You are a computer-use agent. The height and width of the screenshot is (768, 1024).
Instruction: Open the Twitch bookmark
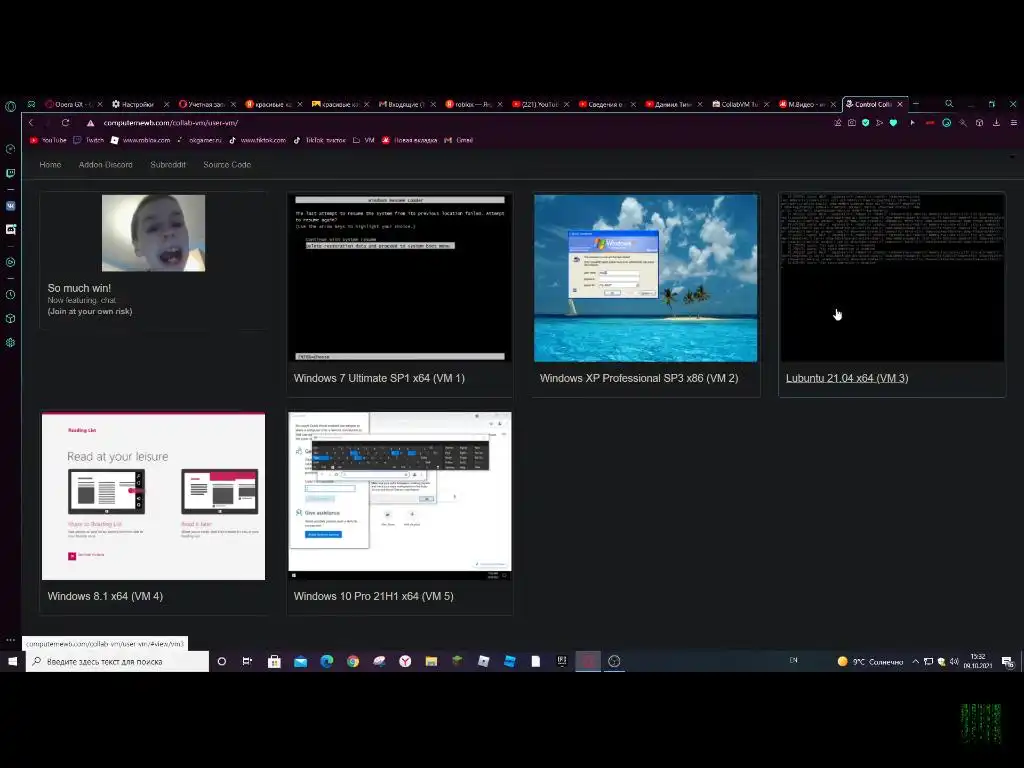point(89,140)
